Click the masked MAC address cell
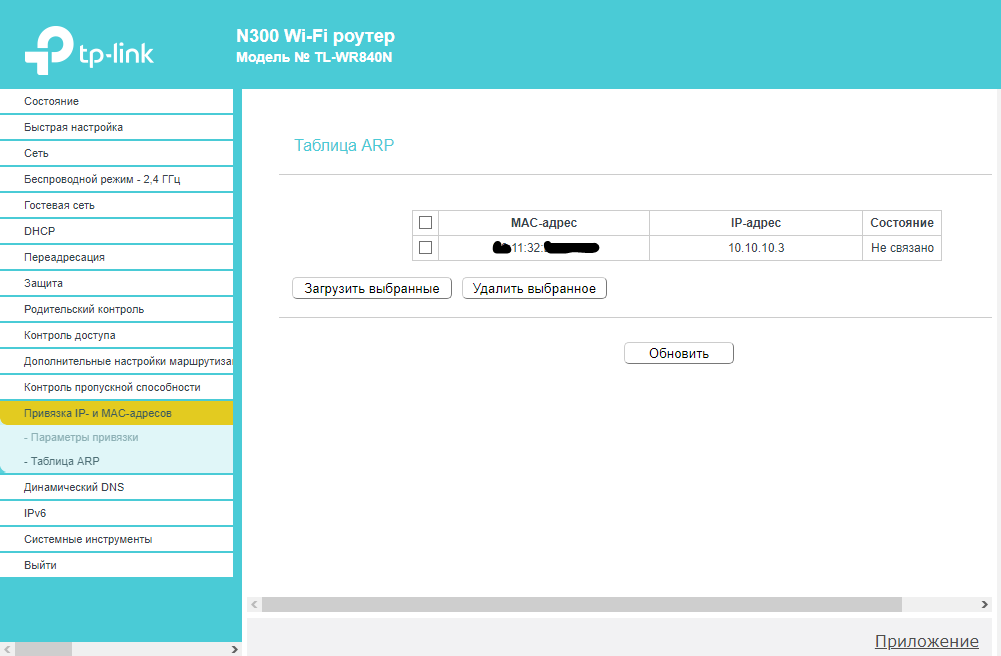Viewport: 1001px width, 656px height. click(x=544, y=248)
